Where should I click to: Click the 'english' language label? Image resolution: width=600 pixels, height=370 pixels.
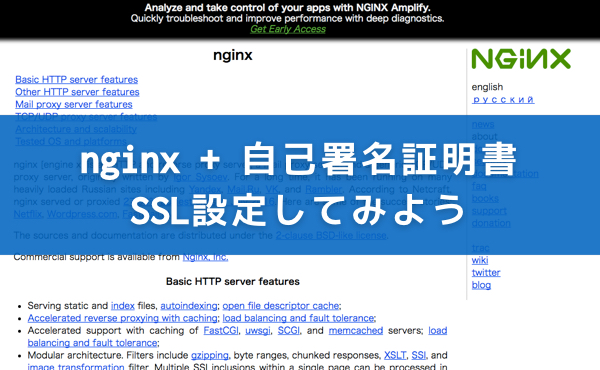pyautogui.click(x=487, y=87)
